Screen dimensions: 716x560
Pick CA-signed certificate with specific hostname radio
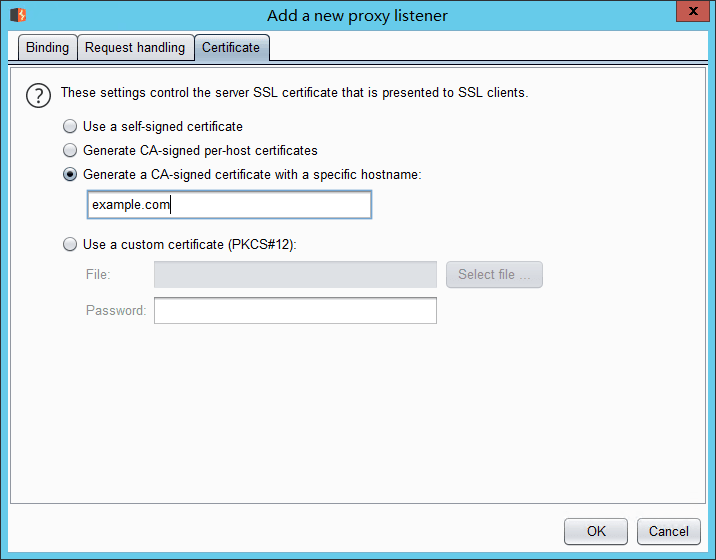pyautogui.click(x=70, y=174)
